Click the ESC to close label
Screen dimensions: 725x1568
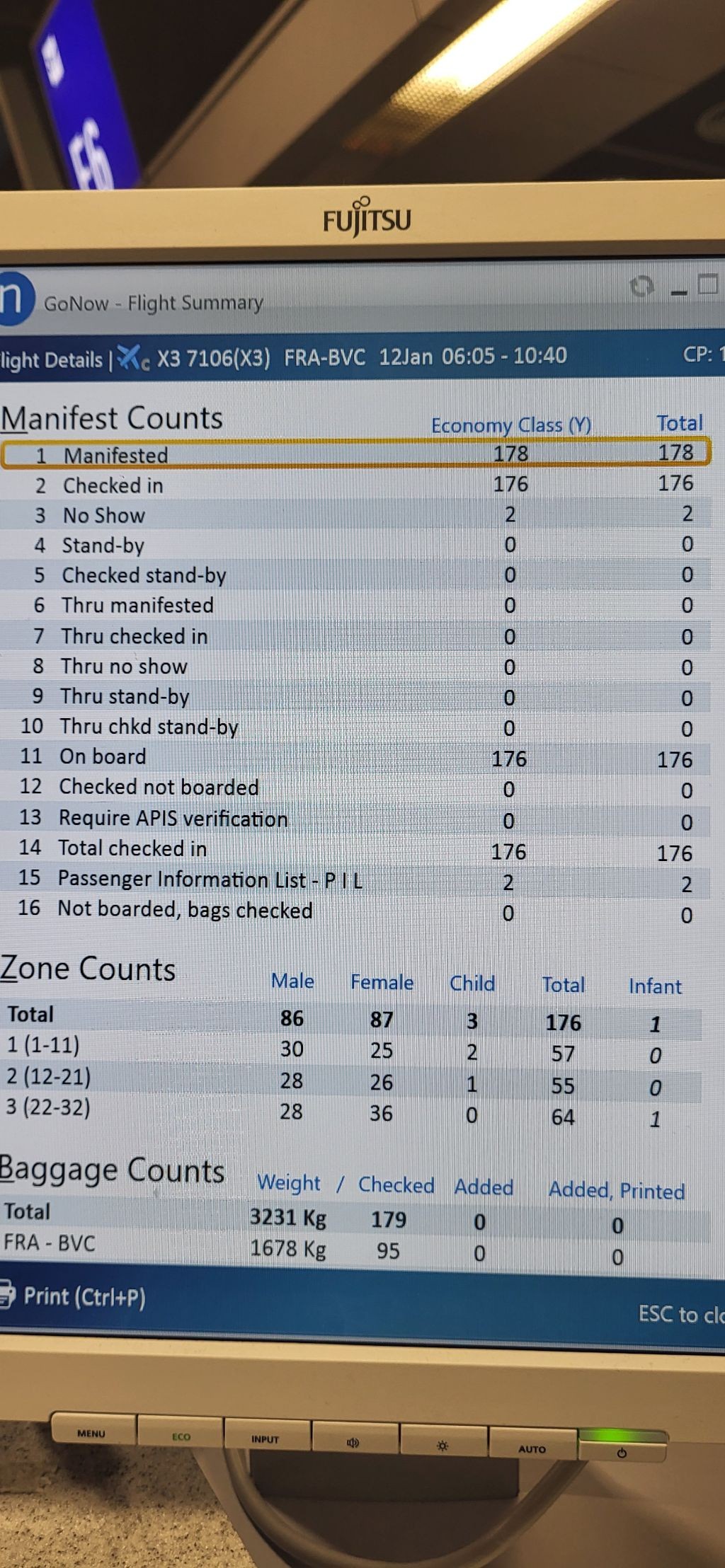click(x=680, y=1314)
